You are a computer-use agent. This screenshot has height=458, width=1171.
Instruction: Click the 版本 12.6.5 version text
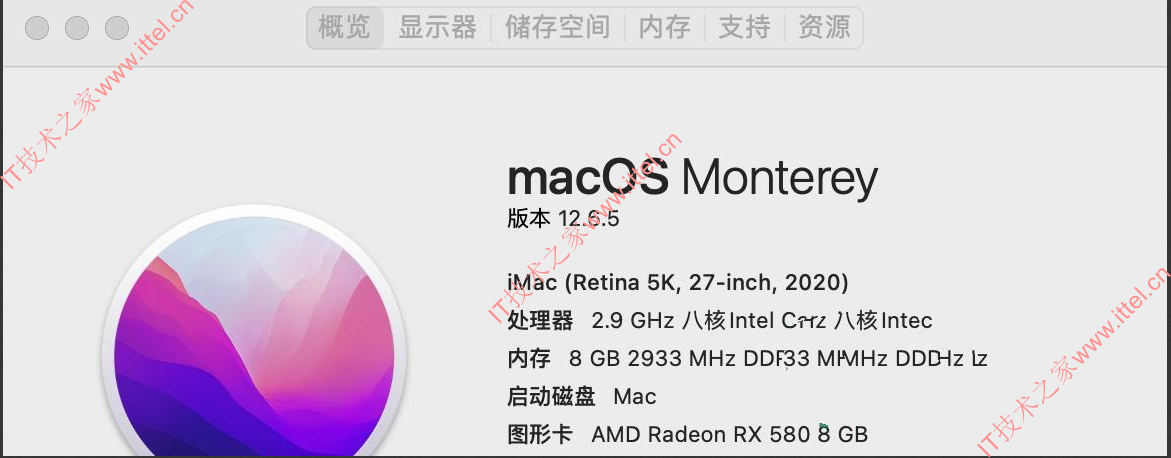[563, 219]
